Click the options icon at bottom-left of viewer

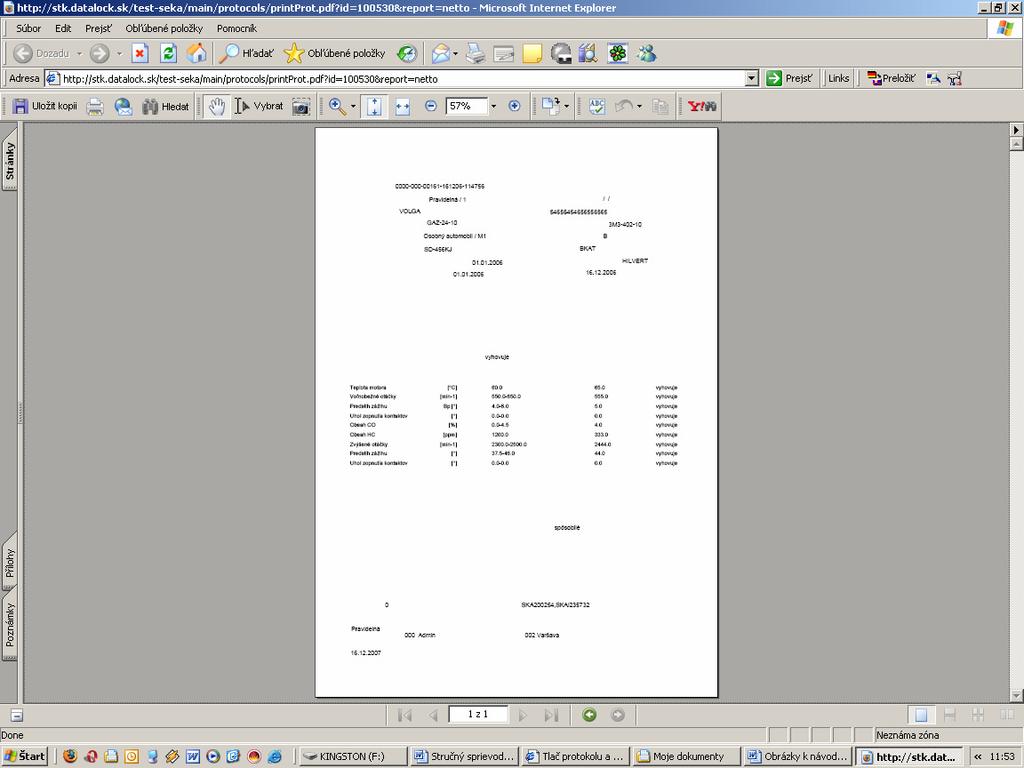click(17, 715)
